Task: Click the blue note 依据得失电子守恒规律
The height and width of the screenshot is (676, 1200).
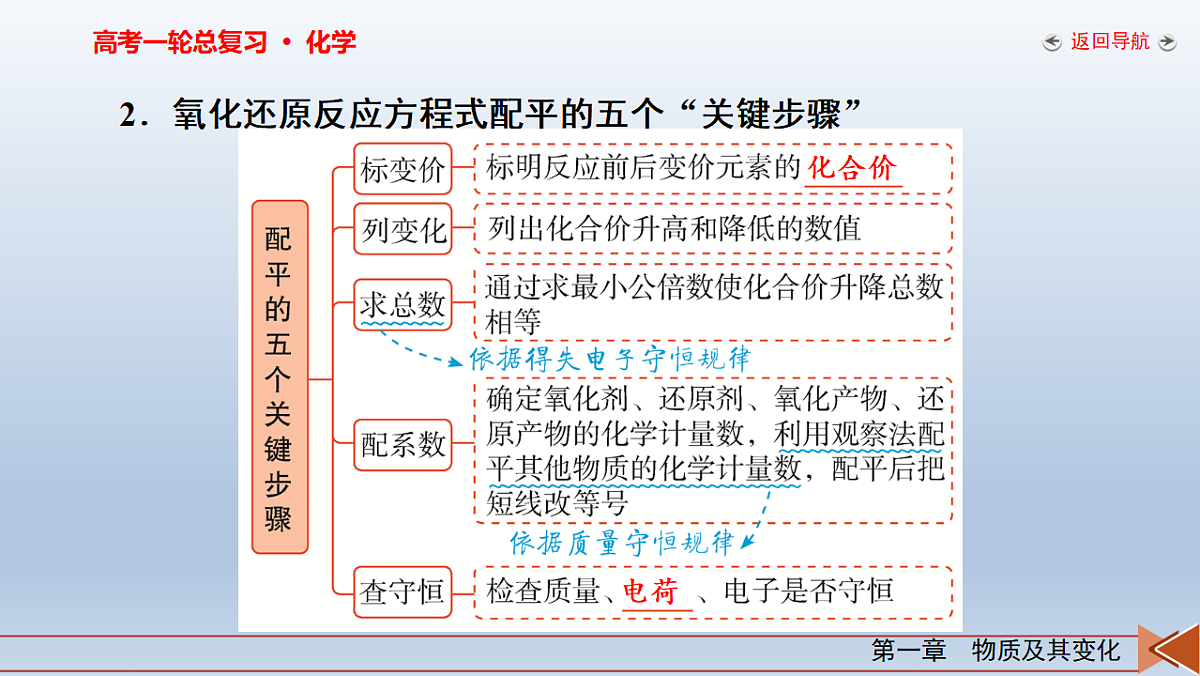Action: tap(609, 358)
